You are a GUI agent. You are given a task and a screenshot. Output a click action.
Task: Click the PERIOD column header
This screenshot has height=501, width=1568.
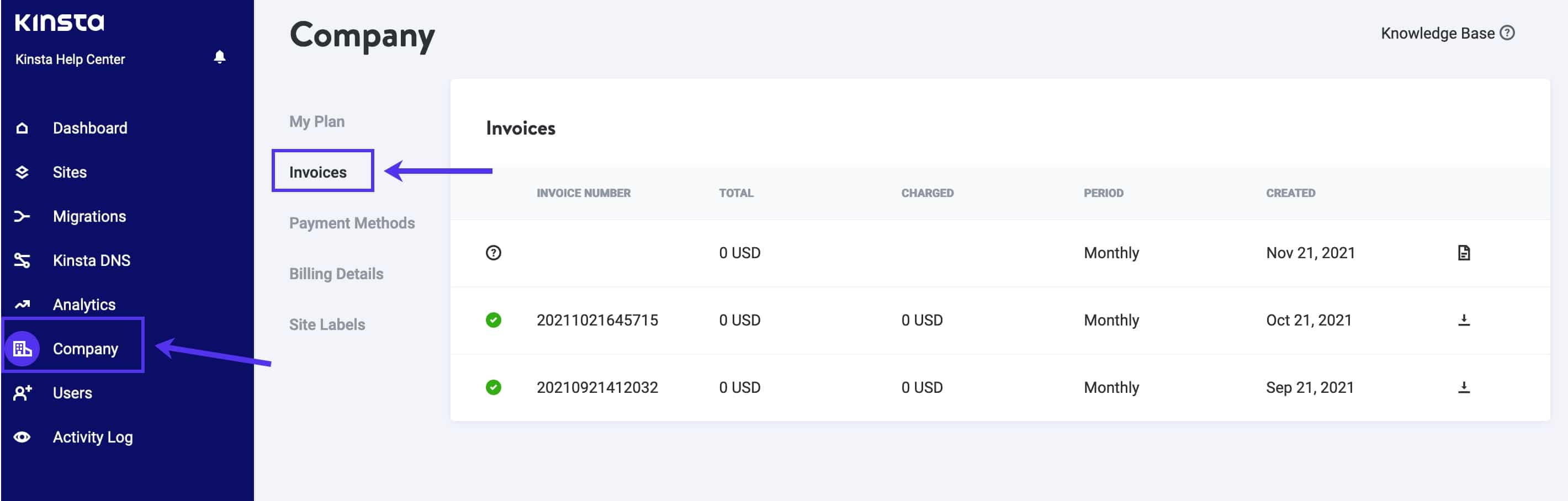click(x=1103, y=193)
